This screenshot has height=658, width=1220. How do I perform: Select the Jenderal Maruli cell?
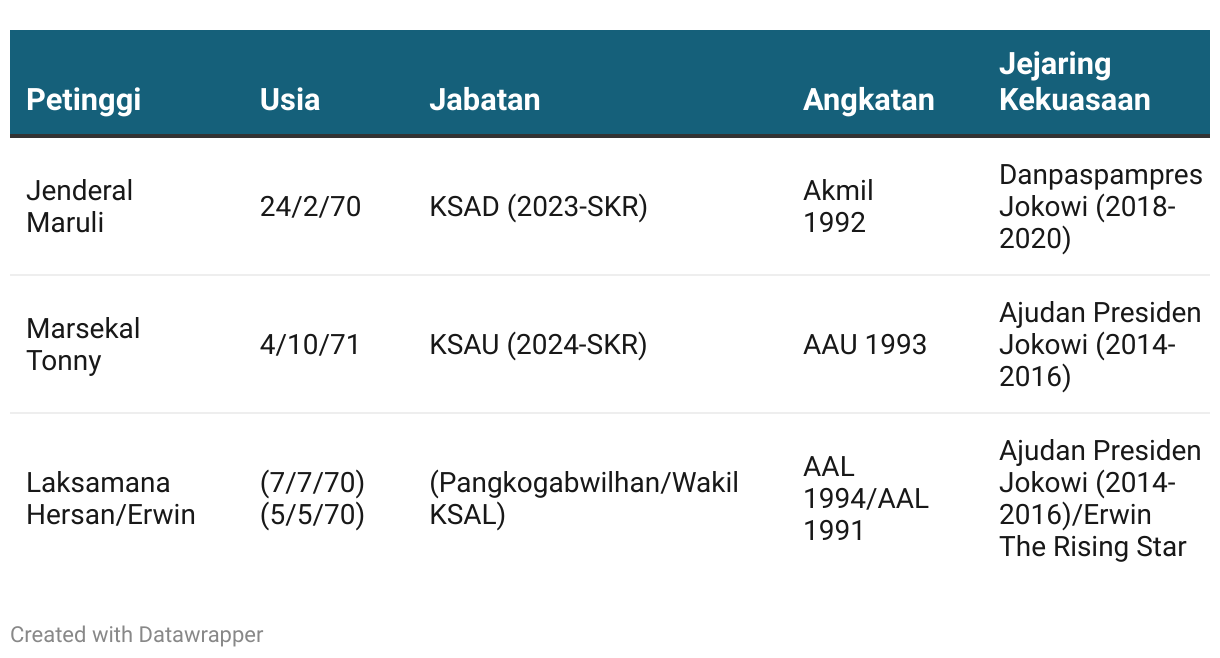[79, 206]
